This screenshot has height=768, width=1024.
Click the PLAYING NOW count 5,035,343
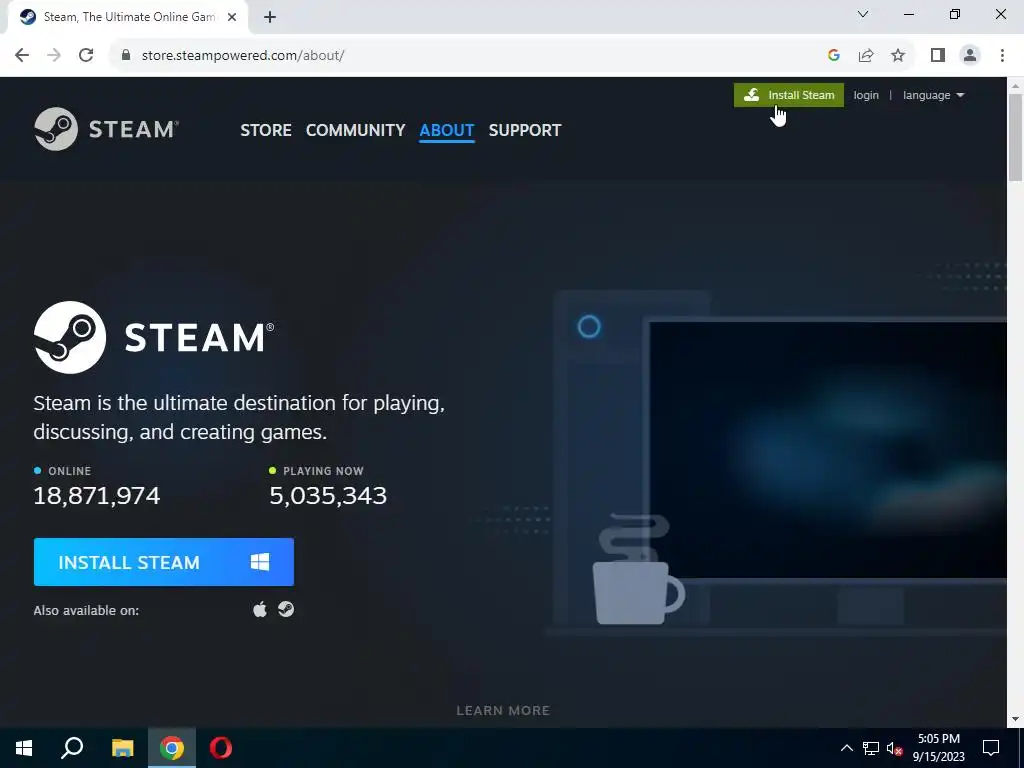click(328, 496)
